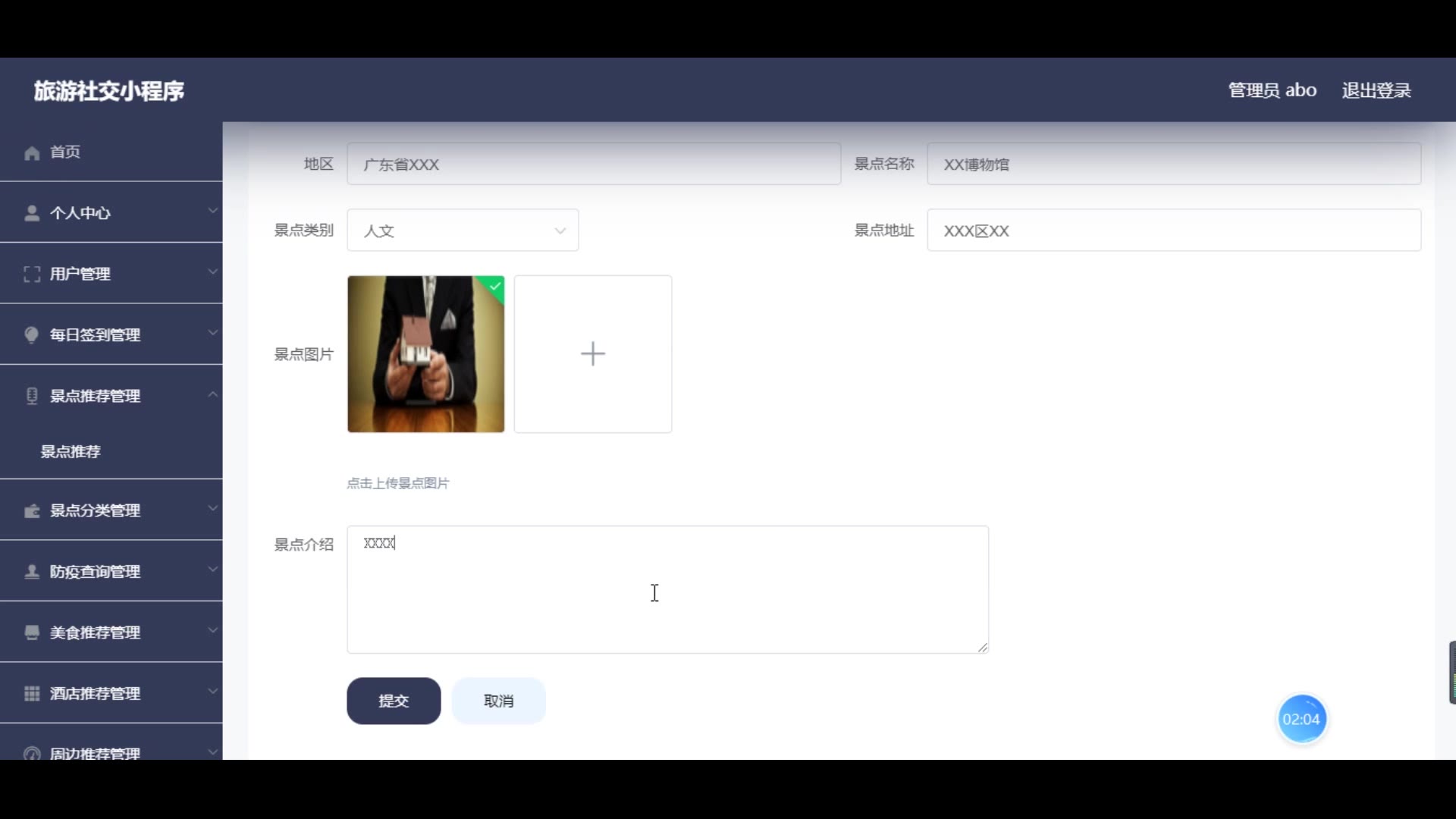Click the home icon beside 首页
Image resolution: width=1456 pixels, height=819 pixels.
tap(32, 153)
